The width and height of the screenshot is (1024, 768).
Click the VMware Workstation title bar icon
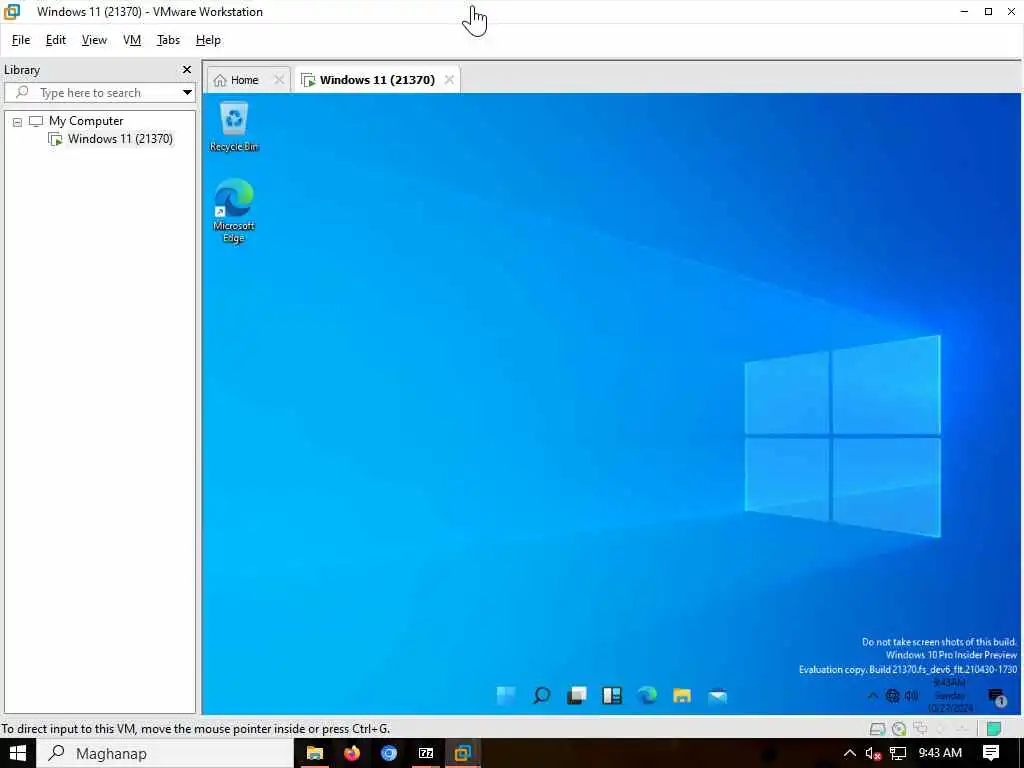[x=12, y=11]
